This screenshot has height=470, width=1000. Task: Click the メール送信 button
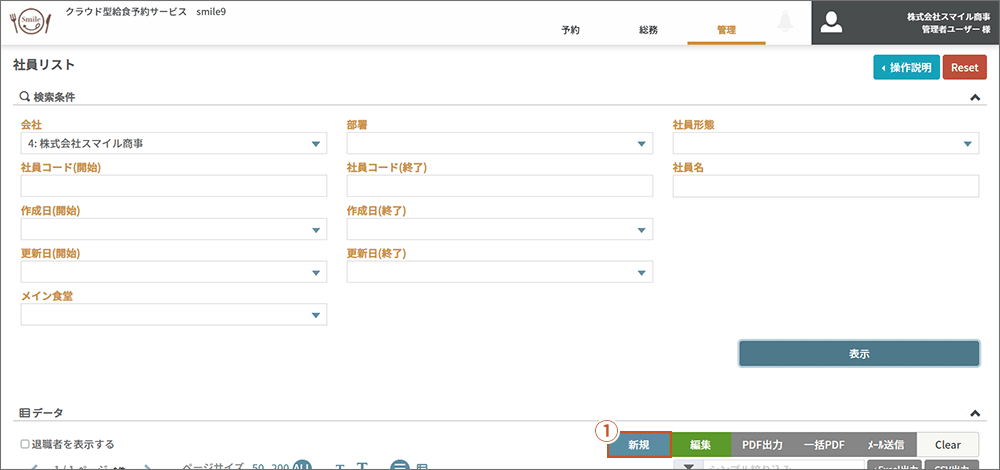pos(885,445)
